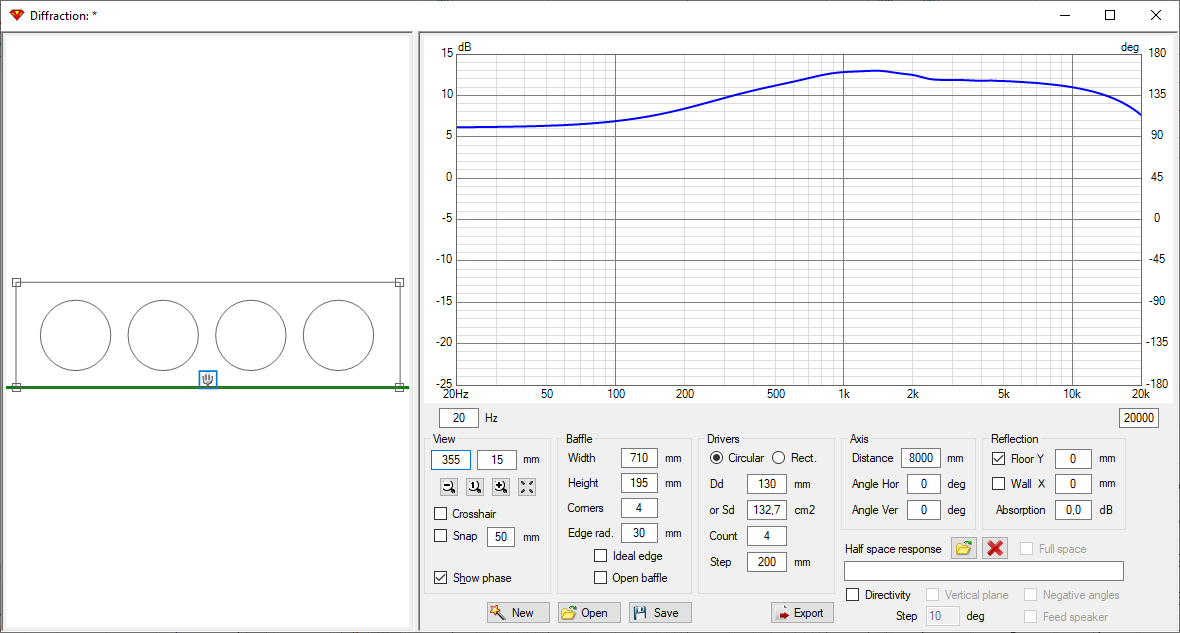Untick the Show phase checkbox
This screenshot has width=1180, height=633.
click(441, 578)
